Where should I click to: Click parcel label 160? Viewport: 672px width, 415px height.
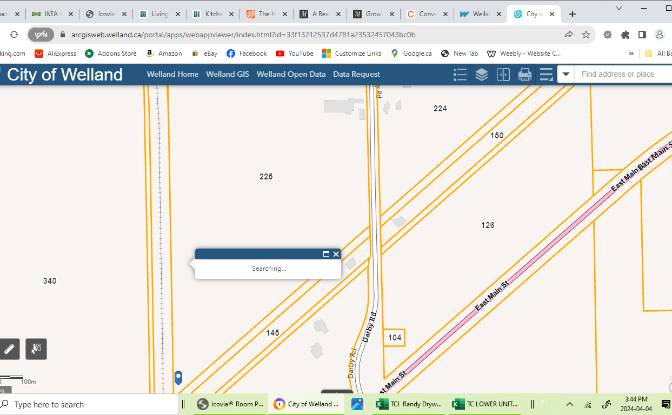[x=497, y=135]
